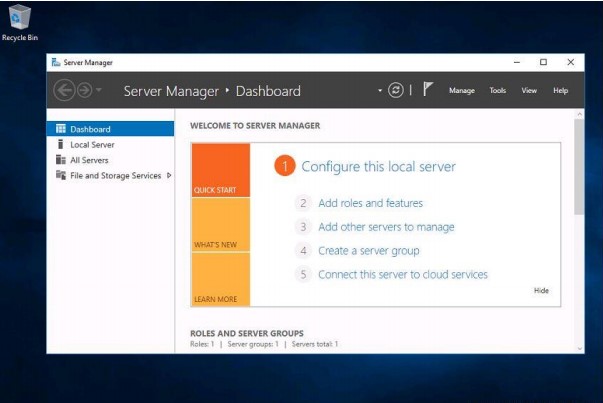Click Add roles and features link
Image resolution: width=603 pixels, height=403 pixels.
pyautogui.click(x=370, y=203)
